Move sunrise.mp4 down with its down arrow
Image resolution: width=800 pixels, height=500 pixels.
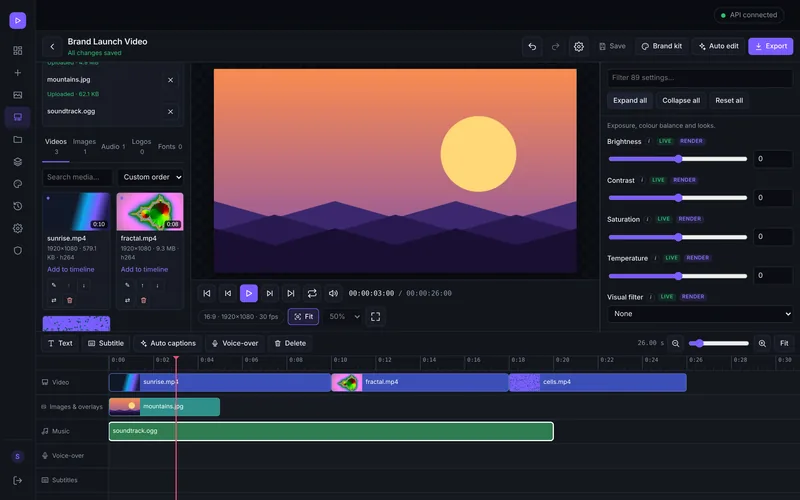(x=84, y=285)
